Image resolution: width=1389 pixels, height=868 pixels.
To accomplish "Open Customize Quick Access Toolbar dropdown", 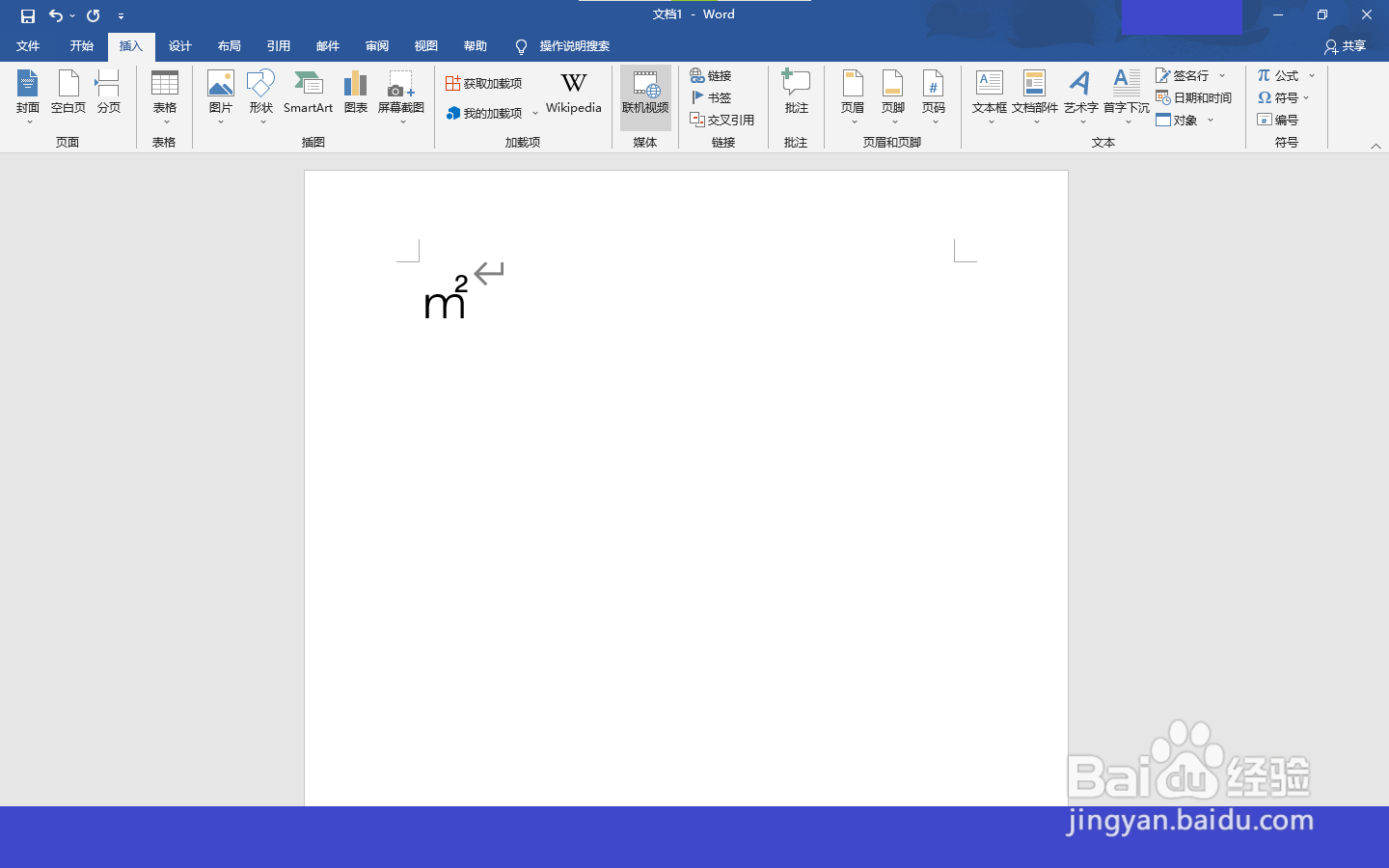I will (121, 15).
